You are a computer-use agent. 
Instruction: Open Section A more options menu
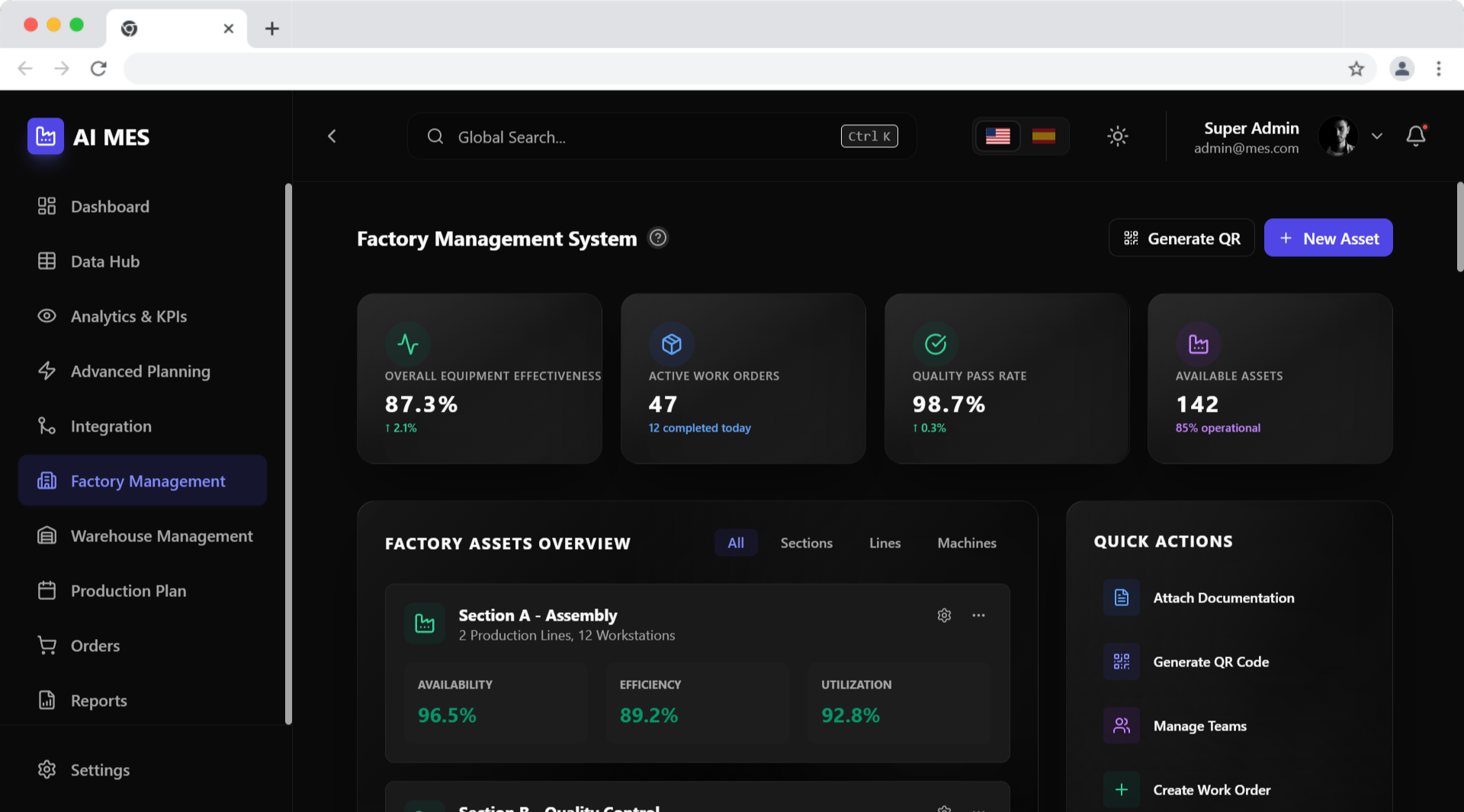point(978,615)
